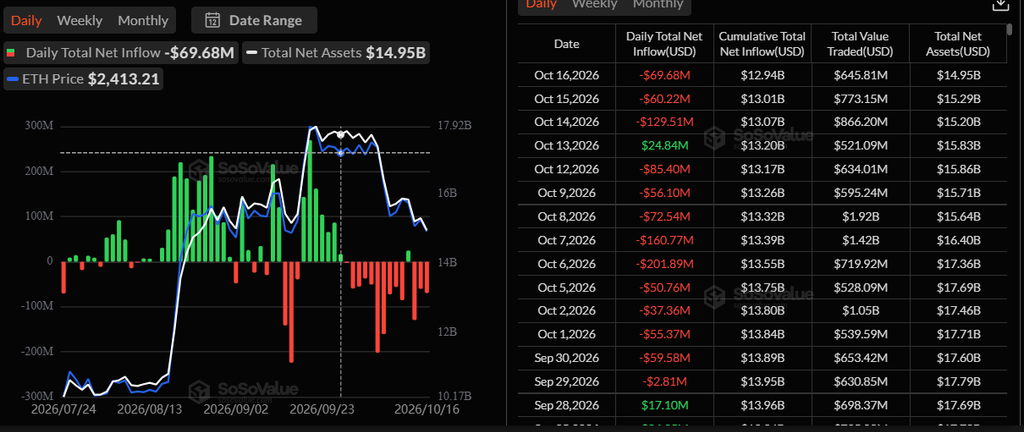Screen dimensions: 1024x432
Task: Select the chart's Daily tab
Action: [x=26, y=20]
